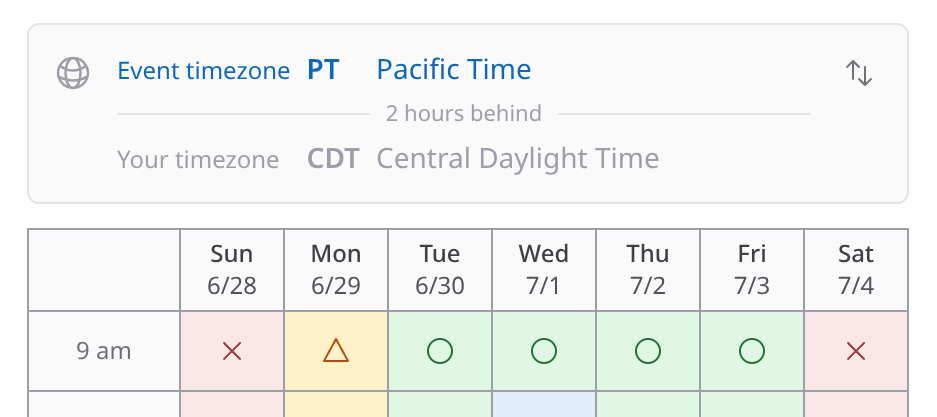Select the circle mark for Friday 9 am
Viewport: 937px width, 417px height.
752,351
